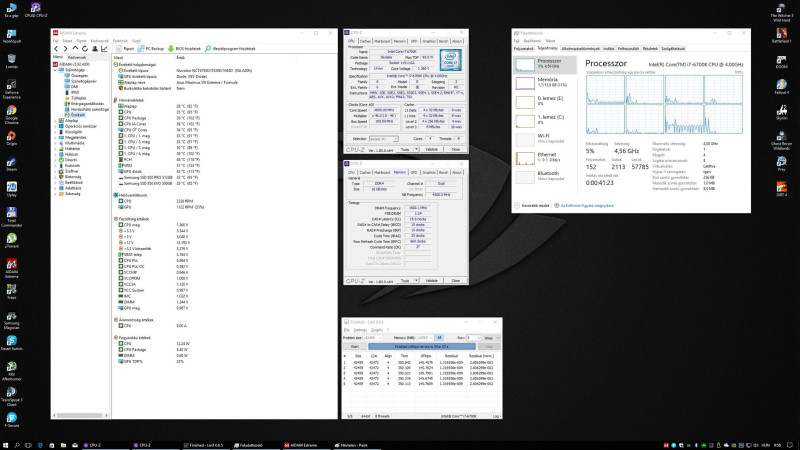Open Eszközök menu in AIDA64
This screenshot has width=800, height=450.
[120, 41]
